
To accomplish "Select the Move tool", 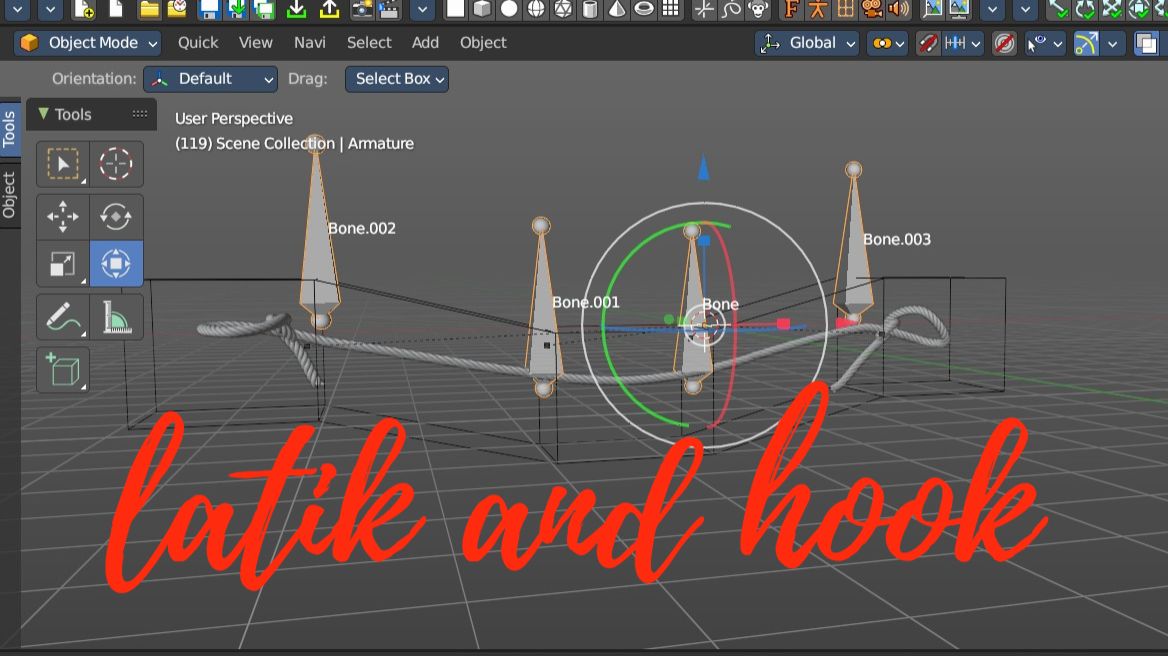I will point(63,215).
